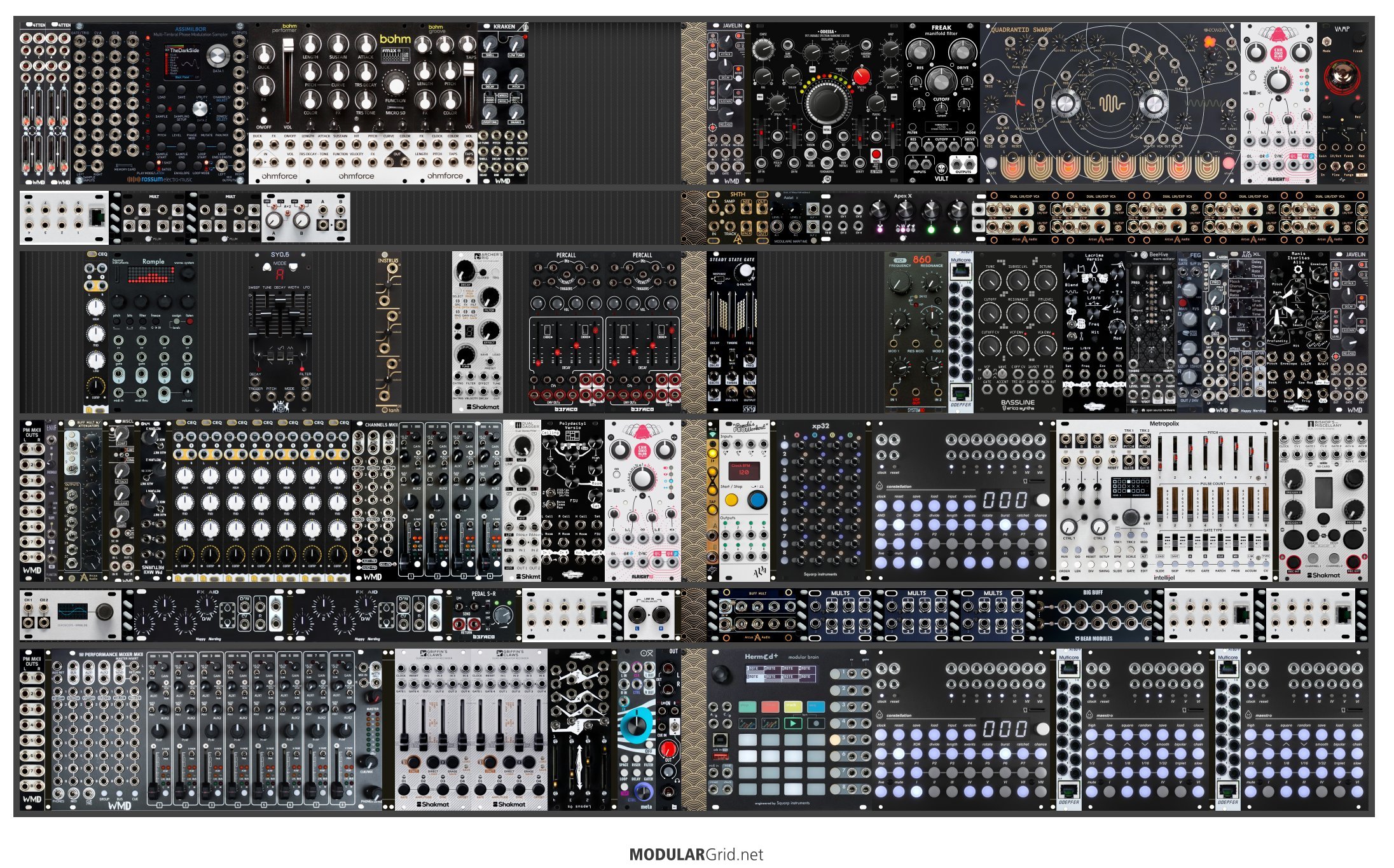Viewport: 1394px width, 868px height.
Task: Click the leftmost Apex X knob
Action: click(x=878, y=209)
